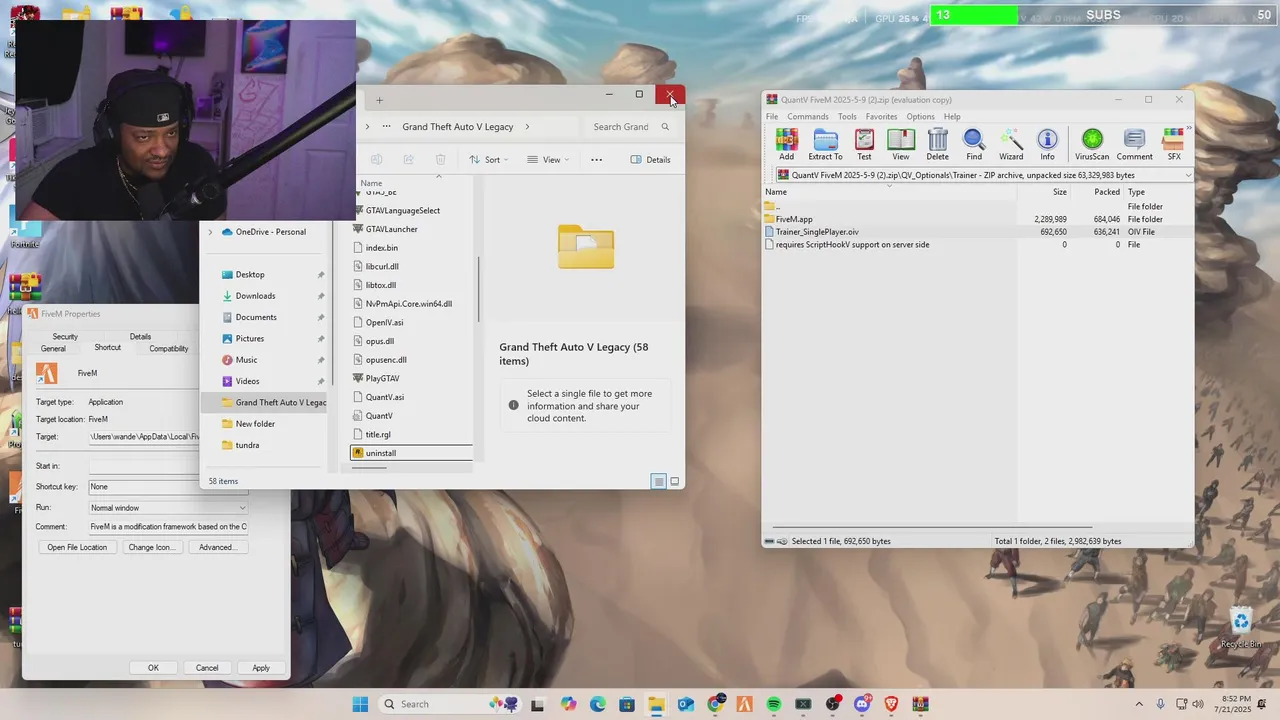The width and height of the screenshot is (1280, 720).
Task: Add a new tab in Explorer
Action: (379, 100)
